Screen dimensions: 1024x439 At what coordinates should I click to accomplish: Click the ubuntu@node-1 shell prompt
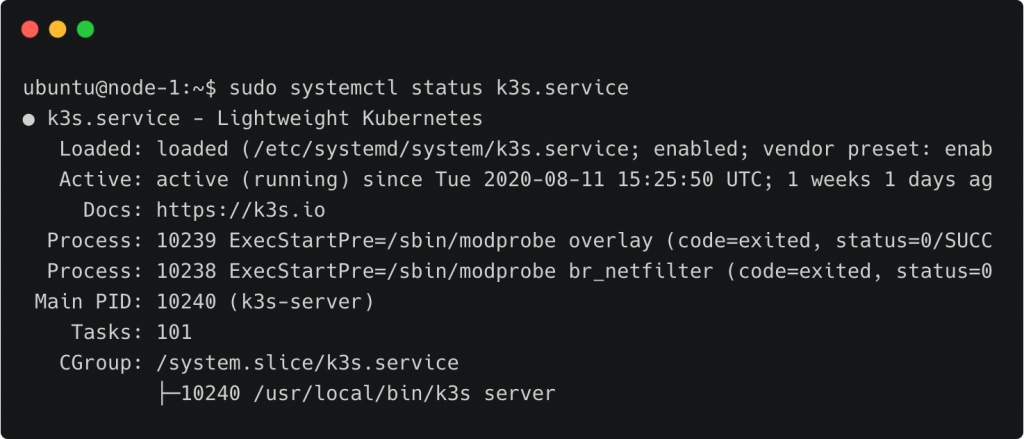tap(120, 88)
